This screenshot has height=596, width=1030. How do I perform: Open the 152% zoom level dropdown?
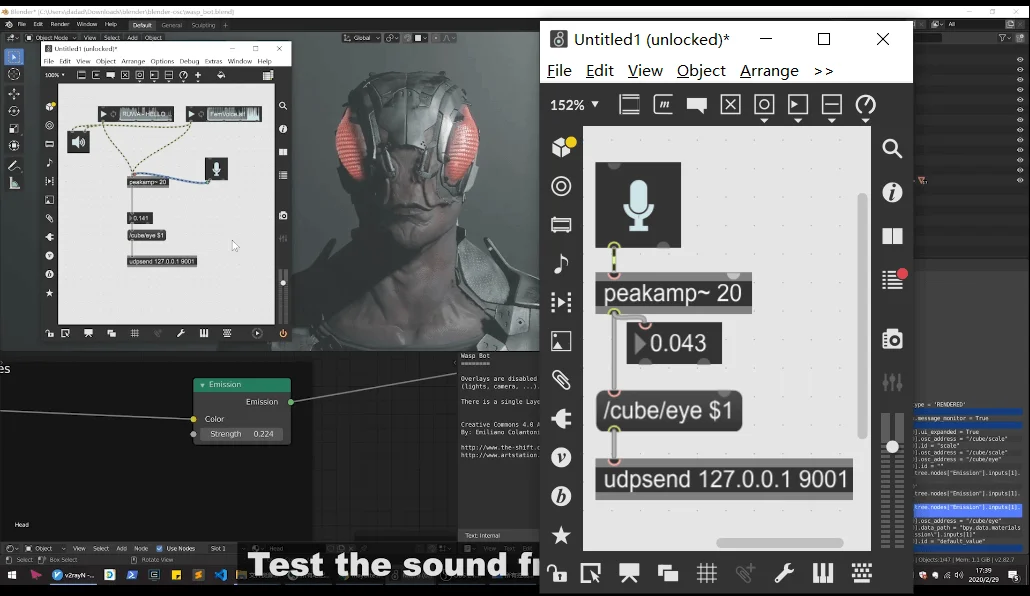pyautogui.click(x=575, y=104)
